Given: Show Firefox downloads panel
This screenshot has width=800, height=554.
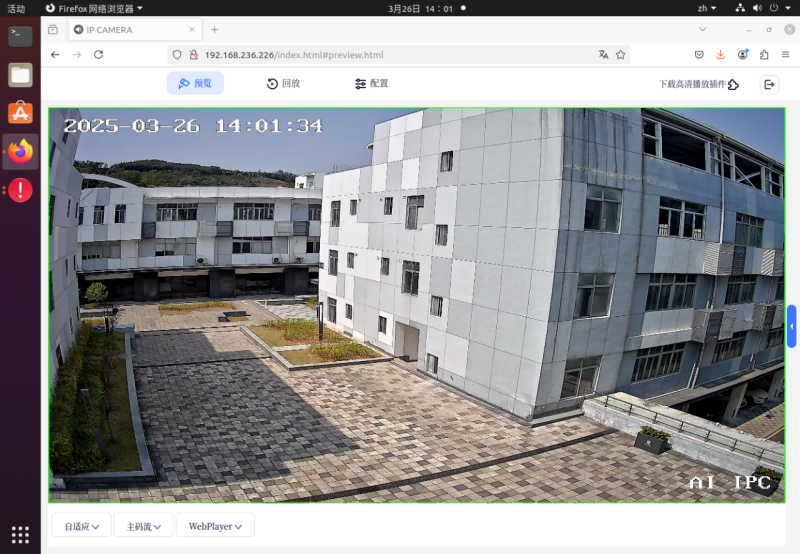Looking at the screenshot, I should [x=720, y=55].
